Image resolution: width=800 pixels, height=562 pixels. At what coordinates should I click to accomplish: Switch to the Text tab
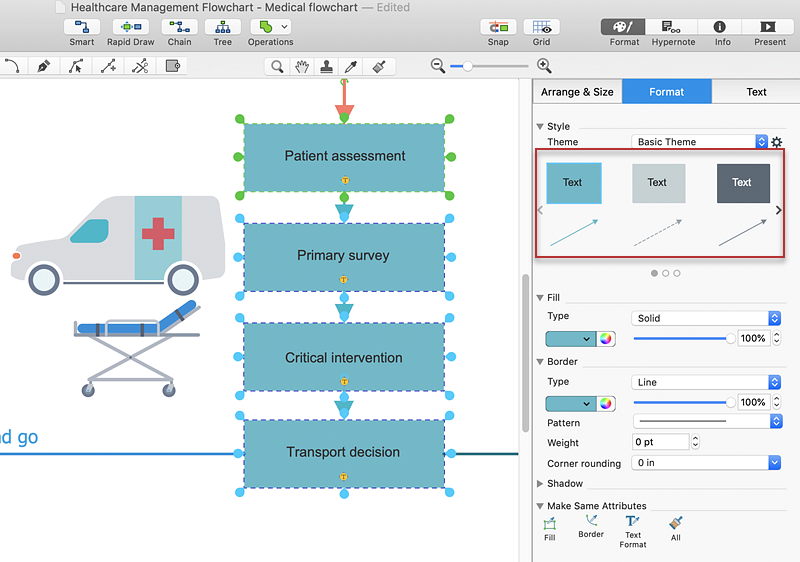coord(756,92)
